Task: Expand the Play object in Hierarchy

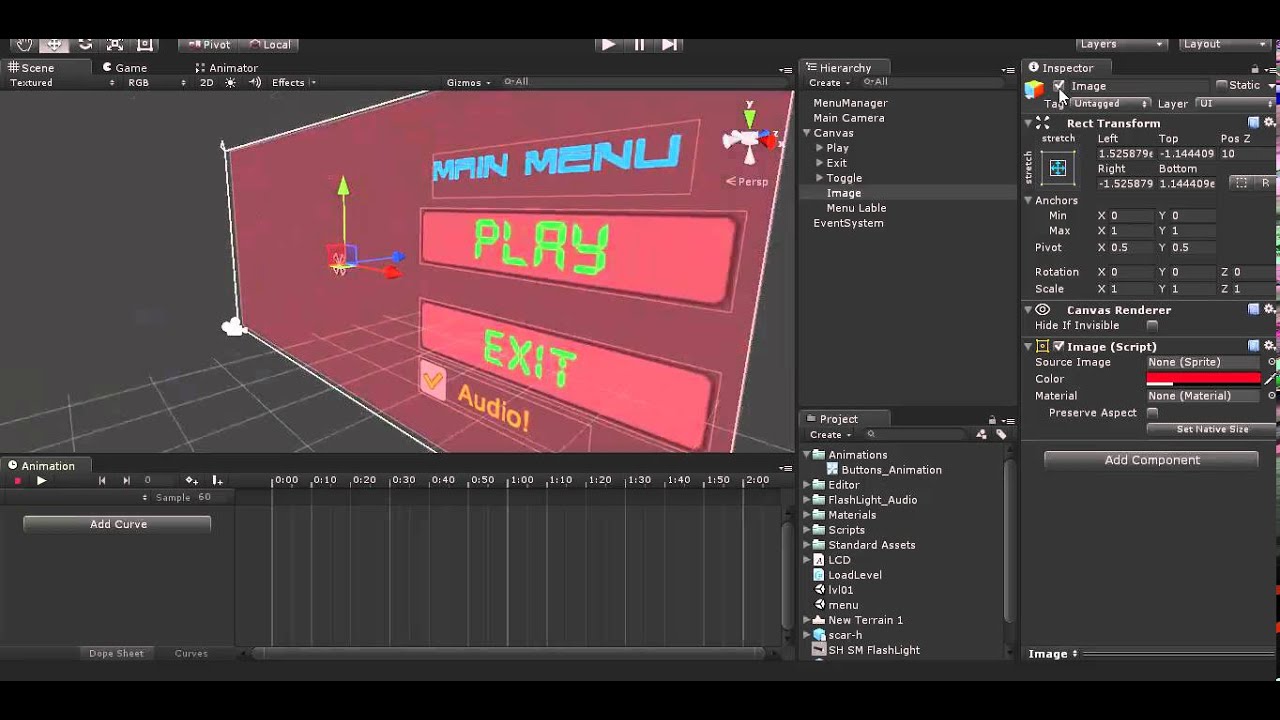Action: pos(820,148)
